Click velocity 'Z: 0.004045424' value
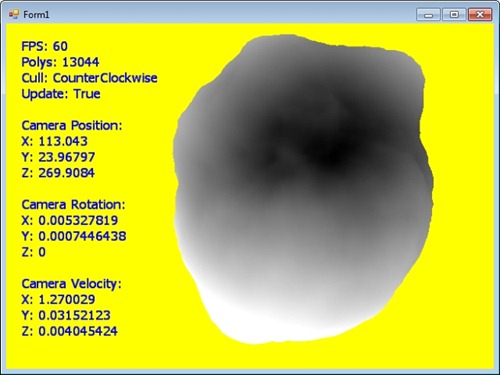The width and height of the screenshot is (500, 375). tap(69, 331)
